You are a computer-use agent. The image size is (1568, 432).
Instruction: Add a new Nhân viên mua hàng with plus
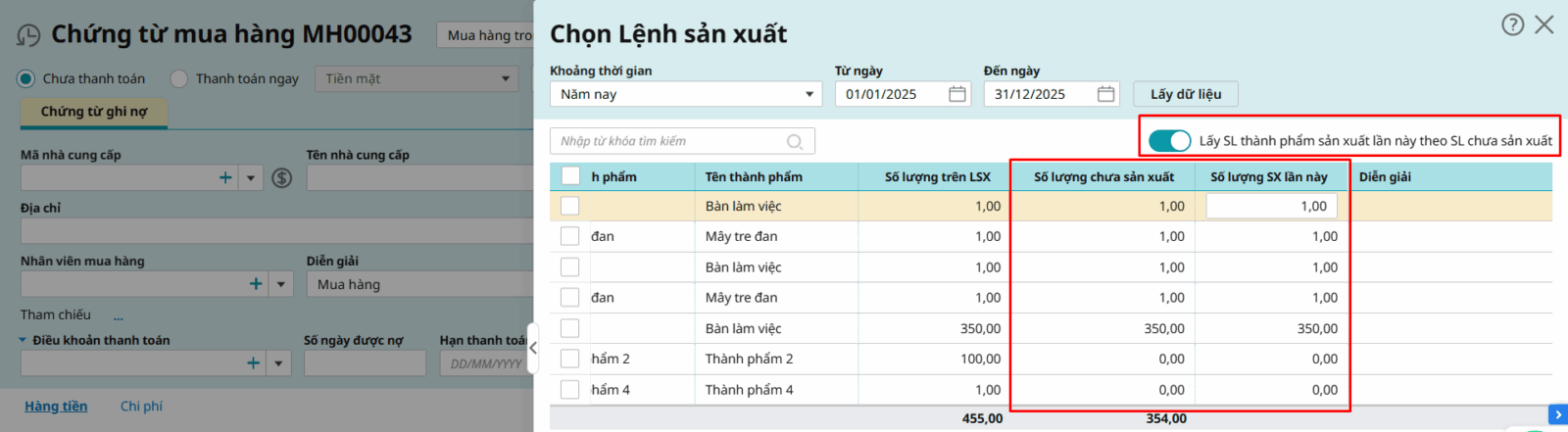coord(256,283)
